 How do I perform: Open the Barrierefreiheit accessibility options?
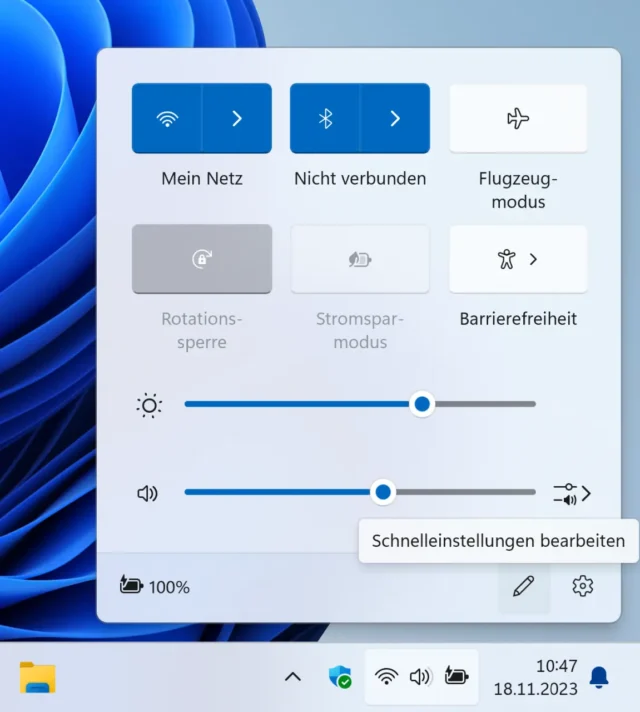coord(518,259)
